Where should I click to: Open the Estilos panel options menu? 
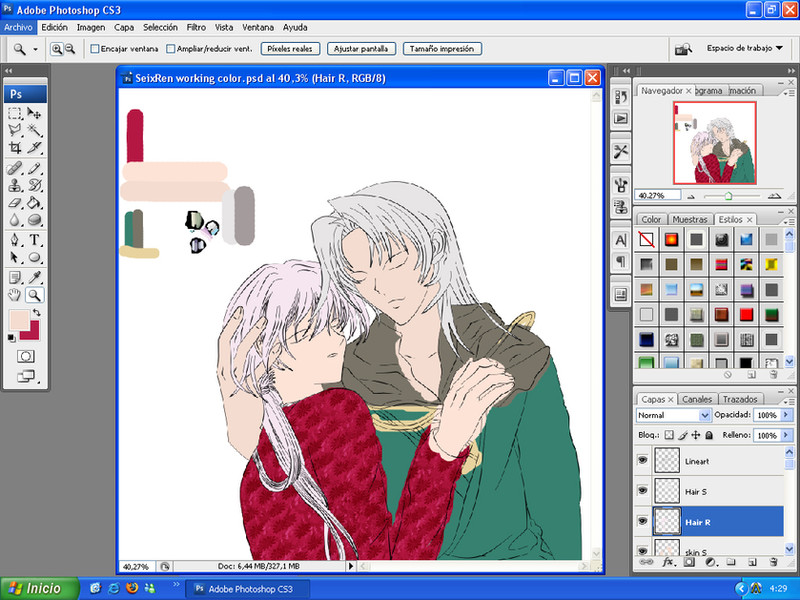pyautogui.click(x=789, y=221)
